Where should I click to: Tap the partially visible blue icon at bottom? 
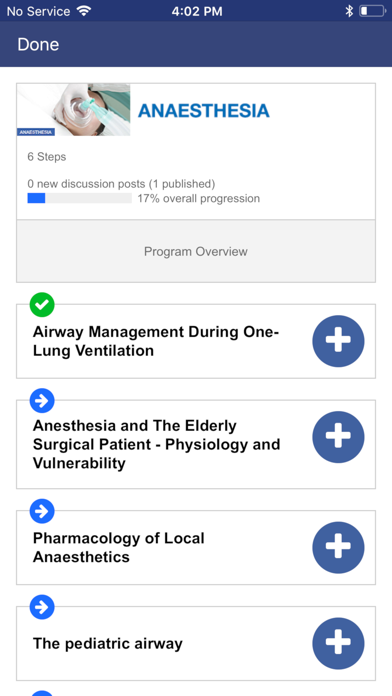pos(42,693)
